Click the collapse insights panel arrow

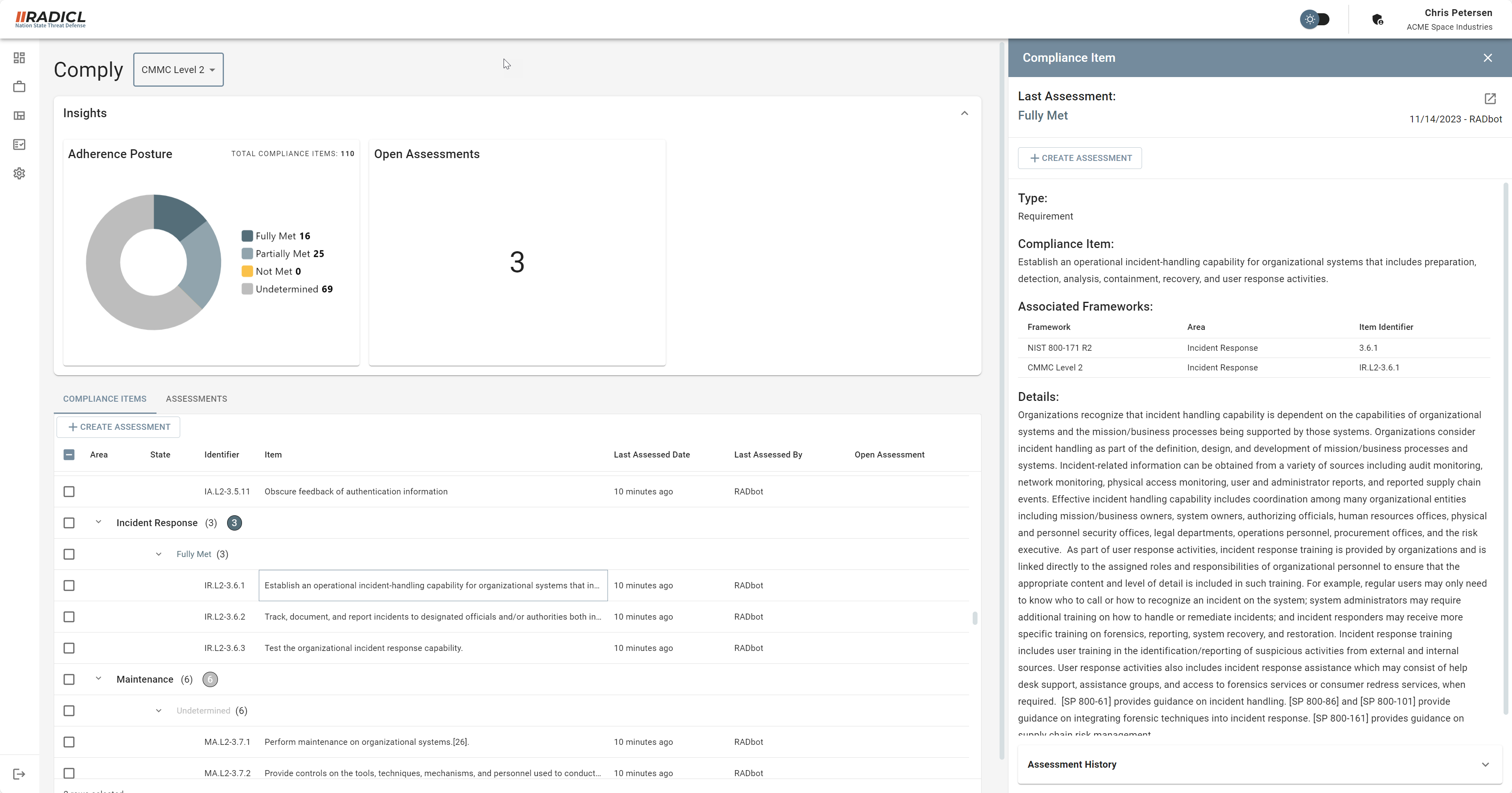[963, 113]
